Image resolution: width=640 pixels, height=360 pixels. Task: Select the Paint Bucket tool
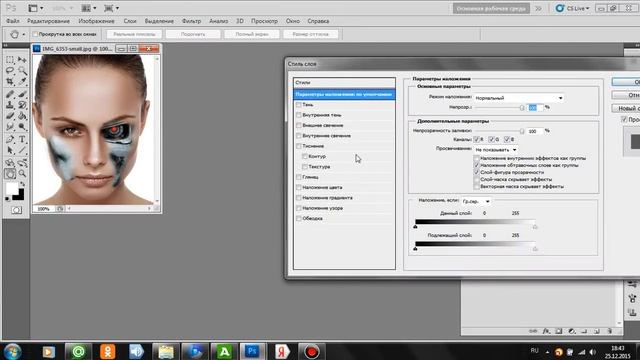click(22, 116)
